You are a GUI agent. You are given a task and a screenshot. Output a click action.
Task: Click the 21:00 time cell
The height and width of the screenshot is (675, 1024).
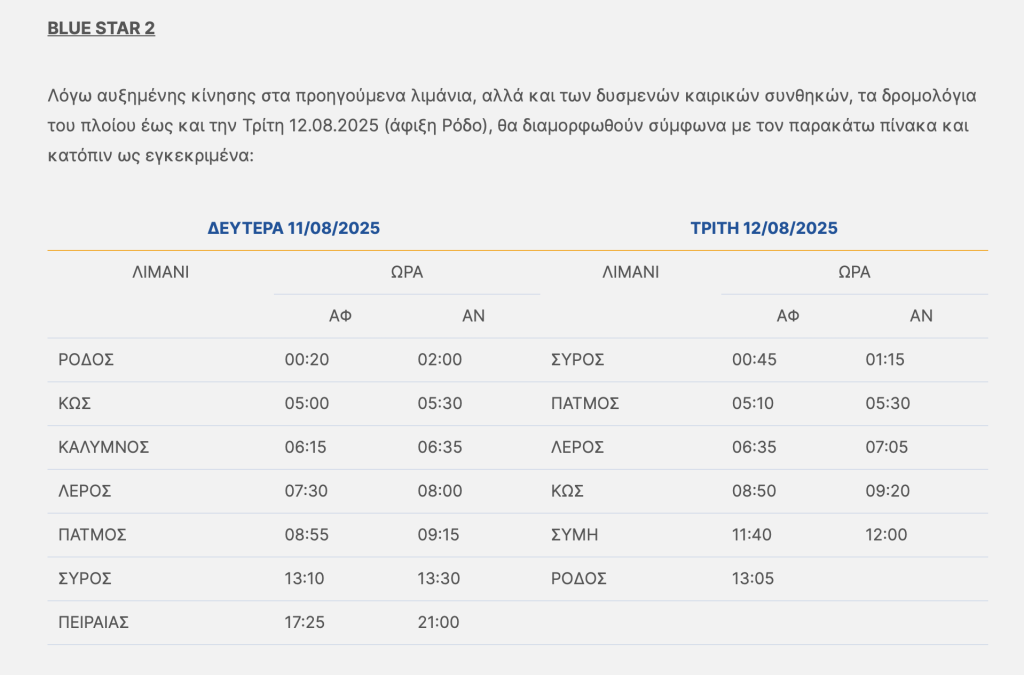coord(439,622)
